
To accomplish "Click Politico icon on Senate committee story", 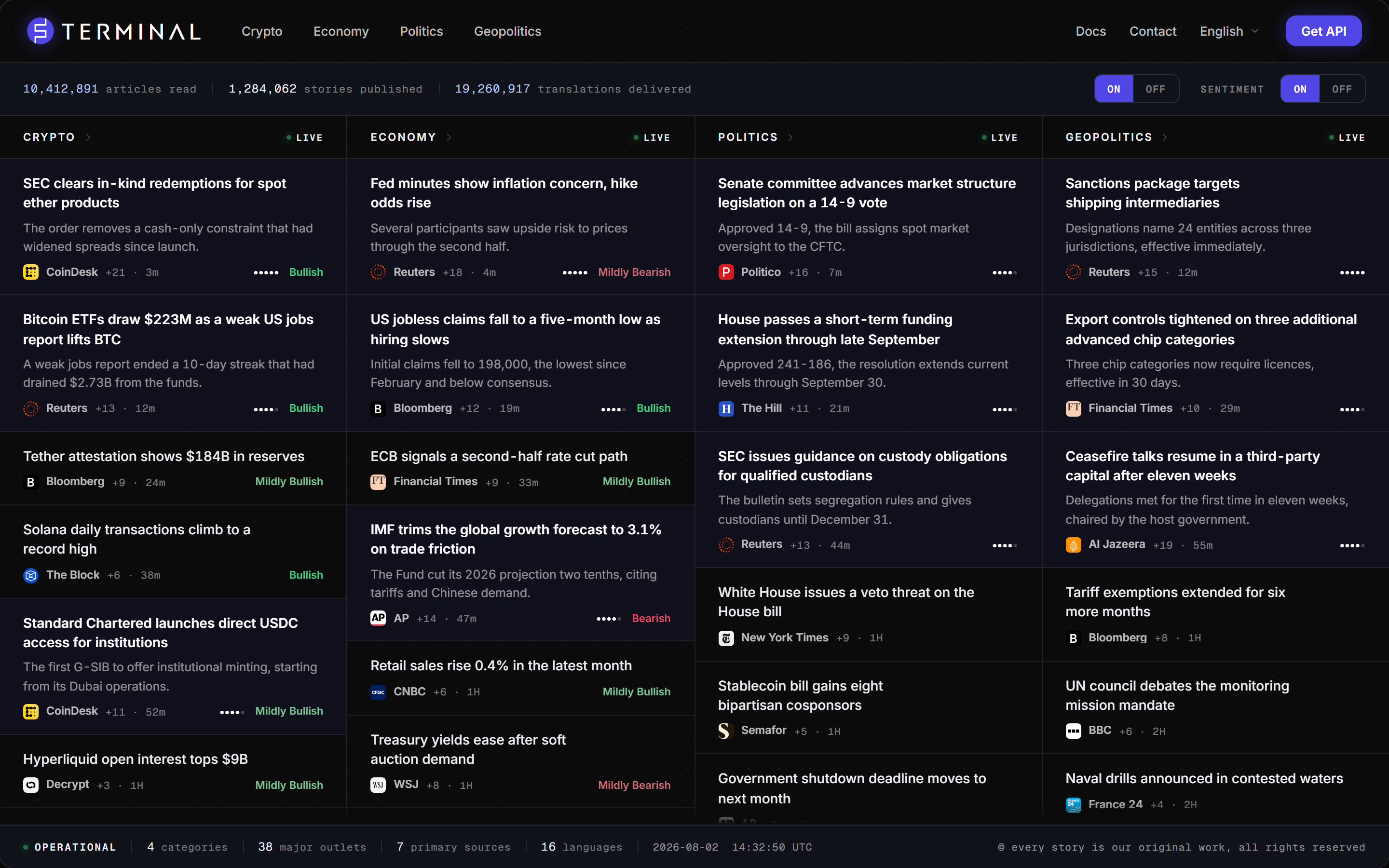I will [726, 272].
